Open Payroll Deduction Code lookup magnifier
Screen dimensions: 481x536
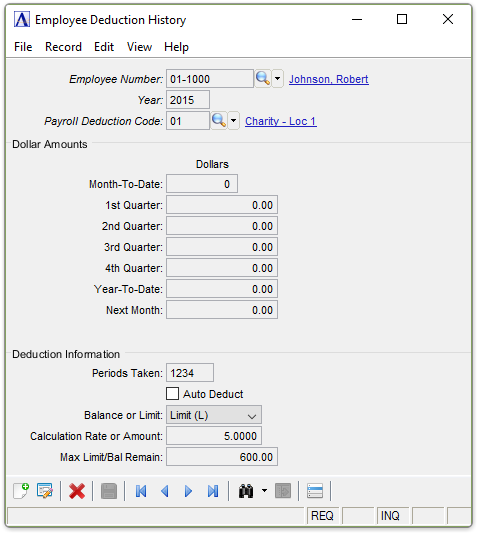219,121
